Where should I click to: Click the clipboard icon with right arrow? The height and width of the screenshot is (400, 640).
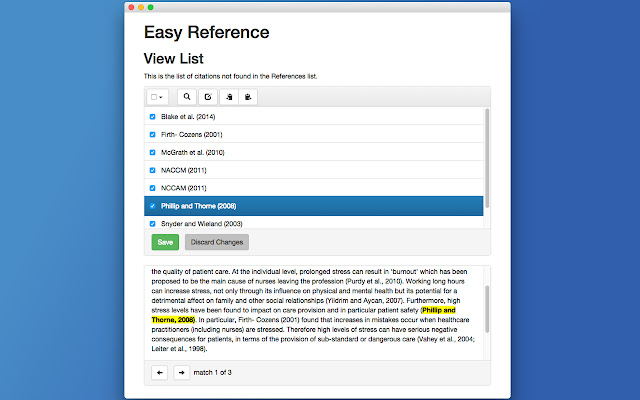tap(248, 97)
